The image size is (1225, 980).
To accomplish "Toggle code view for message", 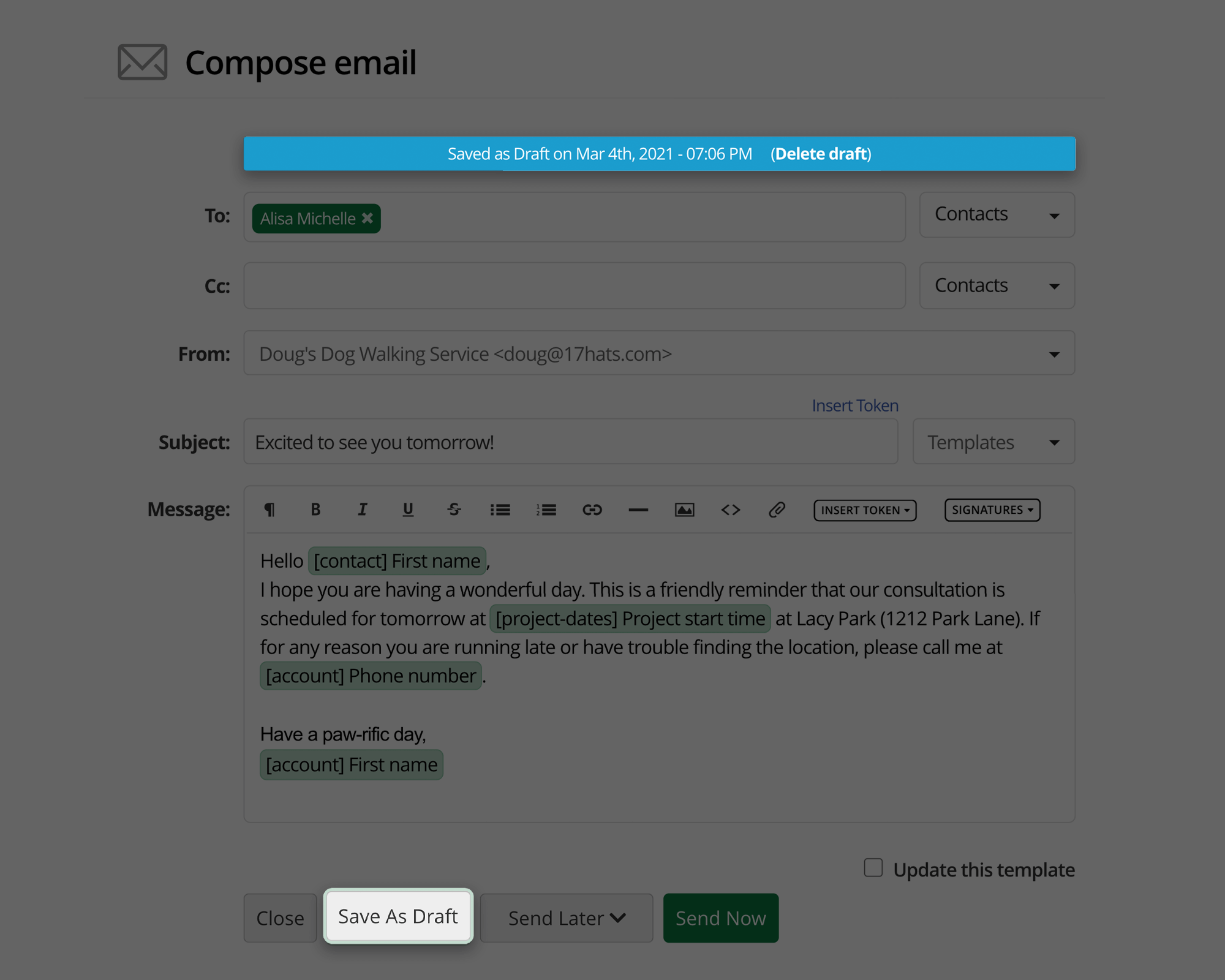I will pos(729,510).
